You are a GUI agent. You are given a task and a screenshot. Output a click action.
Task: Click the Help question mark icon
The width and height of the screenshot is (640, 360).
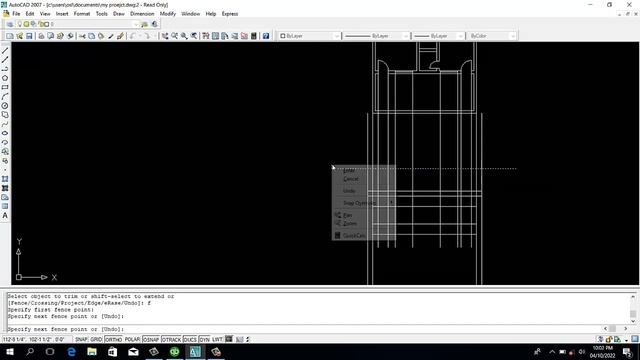[266, 36]
